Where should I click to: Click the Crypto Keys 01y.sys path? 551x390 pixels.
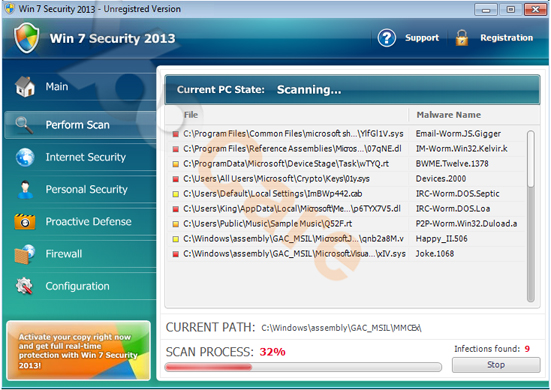click(276, 179)
